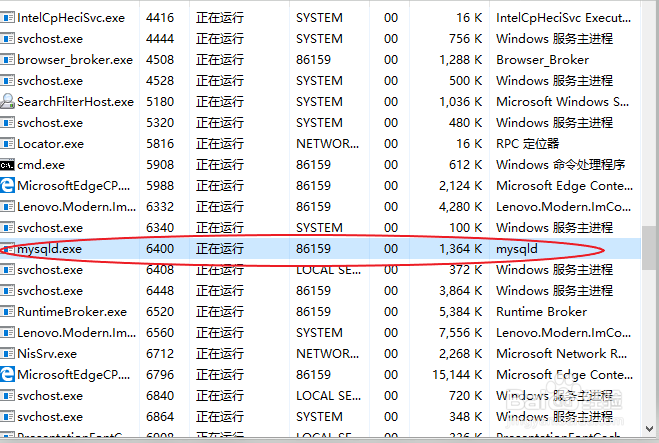659x443 pixels.
Task: Click the browser_broker.exe process icon
Action: [x=7, y=60]
